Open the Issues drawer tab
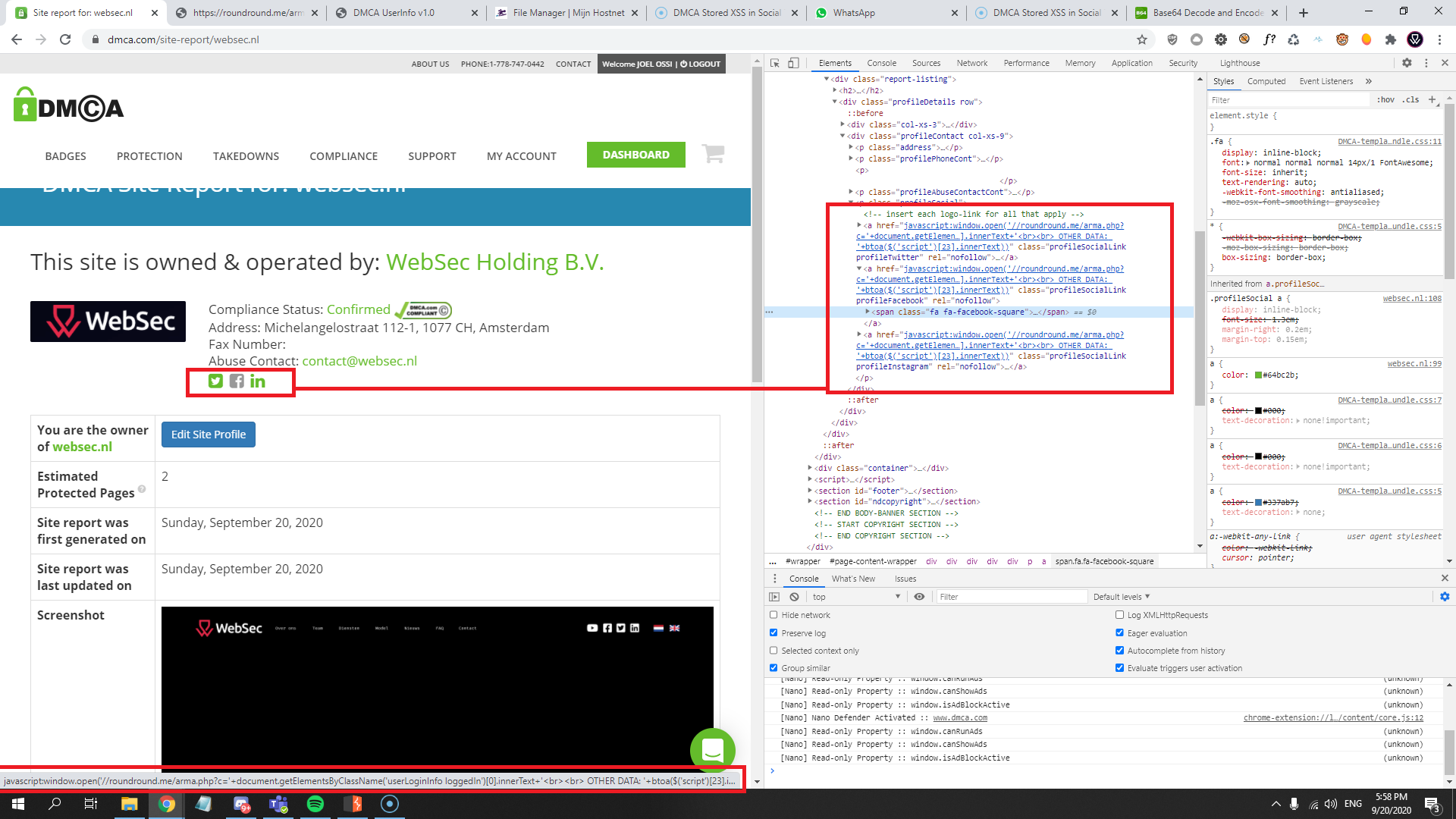The height and width of the screenshot is (819, 1456). click(905, 579)
